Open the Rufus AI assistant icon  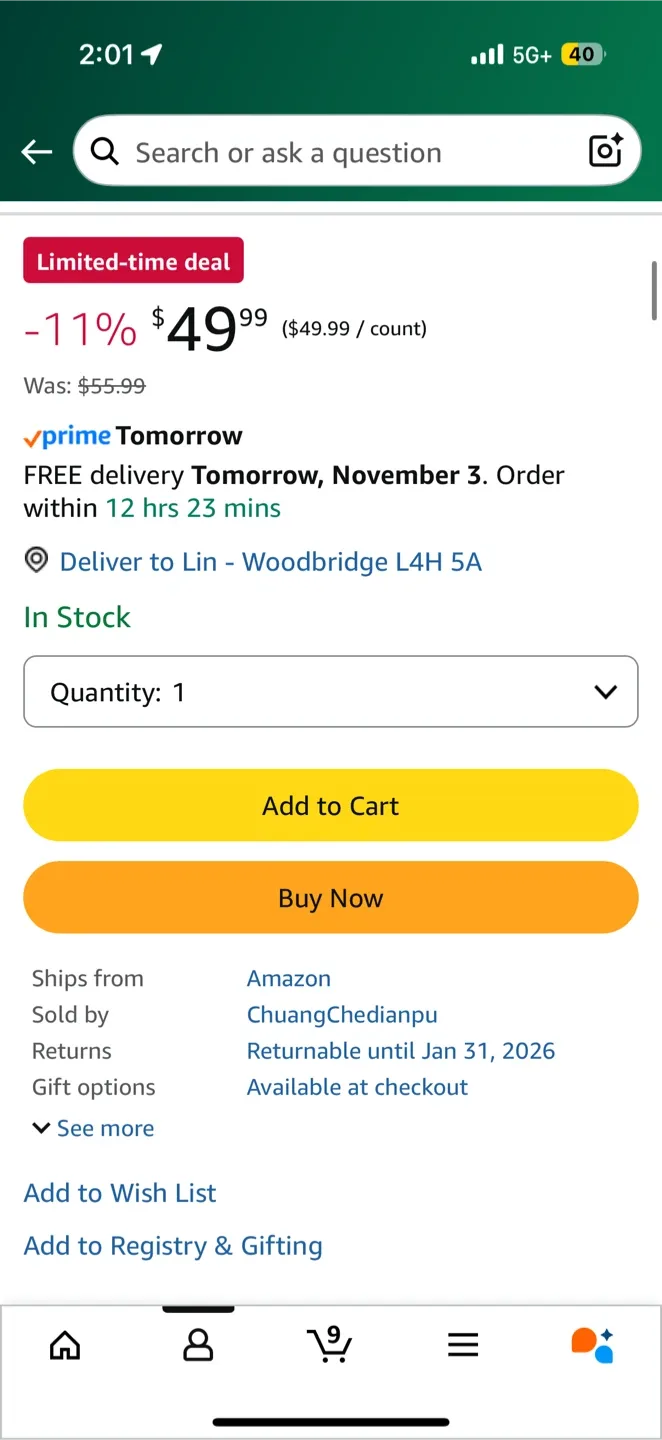pos(592,1345)
